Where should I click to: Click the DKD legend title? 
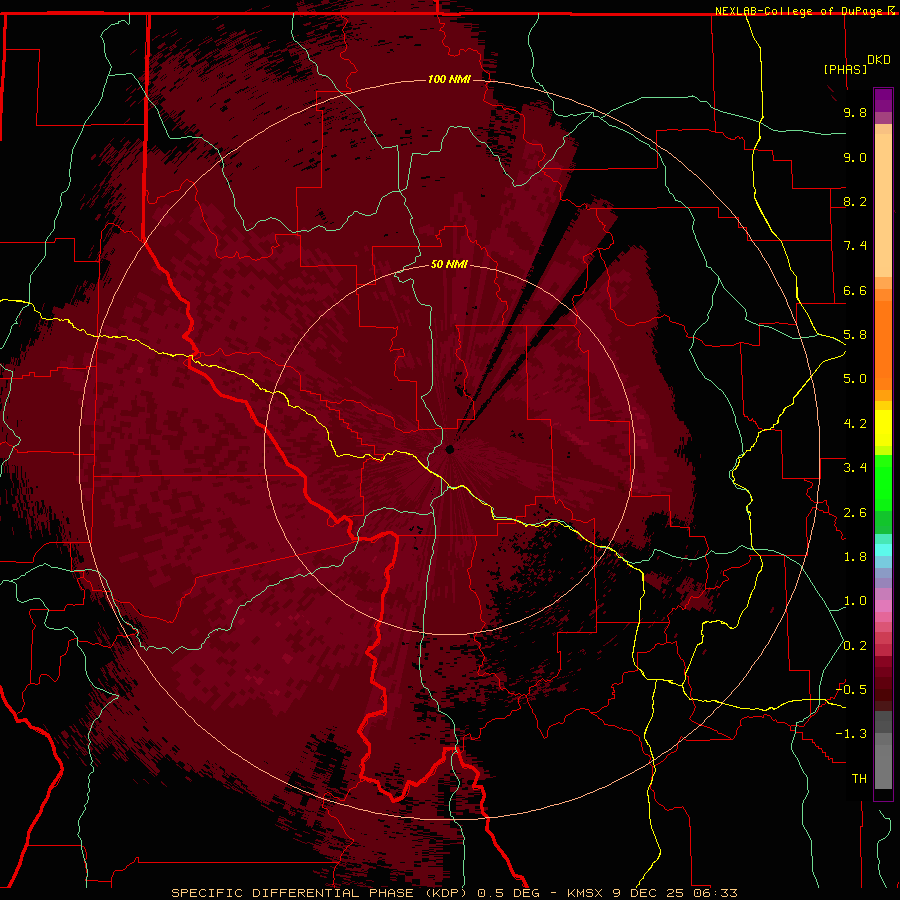pos(878,60)
